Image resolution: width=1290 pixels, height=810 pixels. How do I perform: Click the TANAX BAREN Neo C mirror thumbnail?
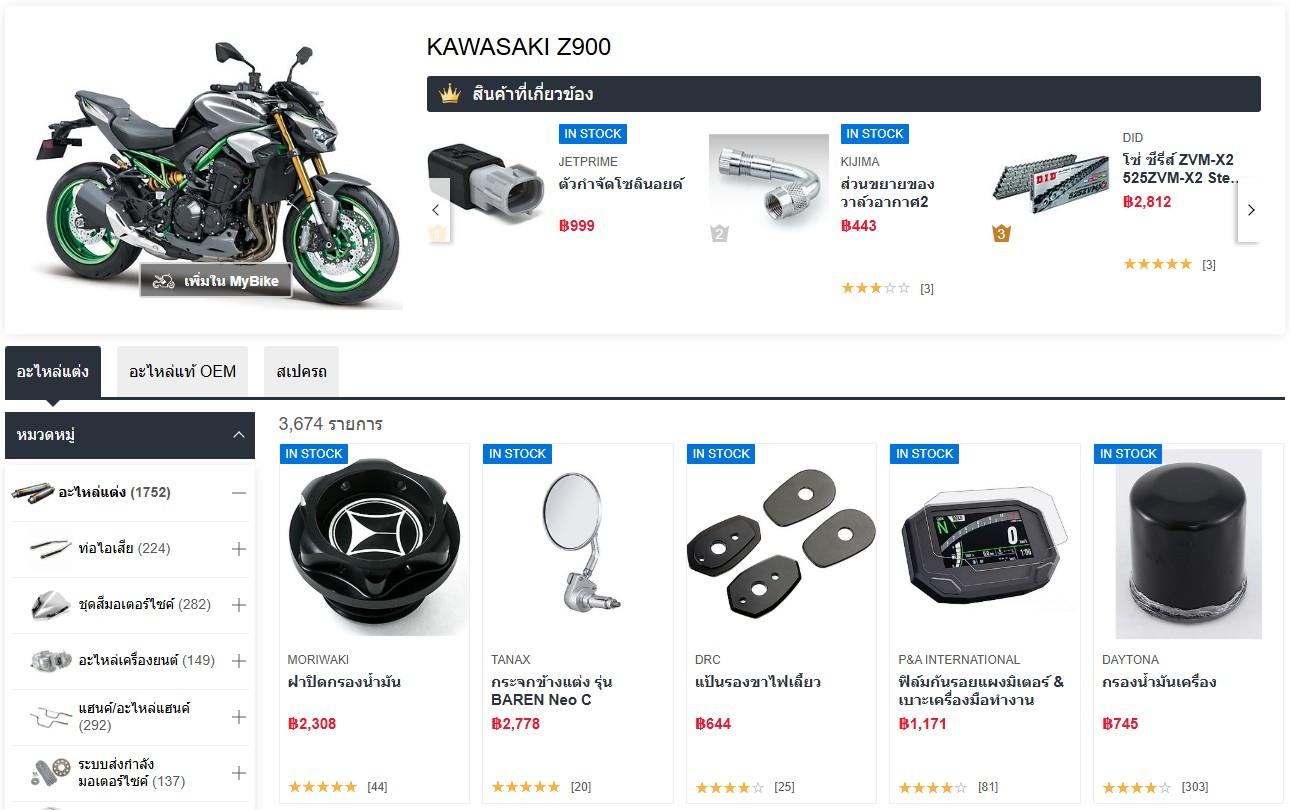[x=576, y=545]
